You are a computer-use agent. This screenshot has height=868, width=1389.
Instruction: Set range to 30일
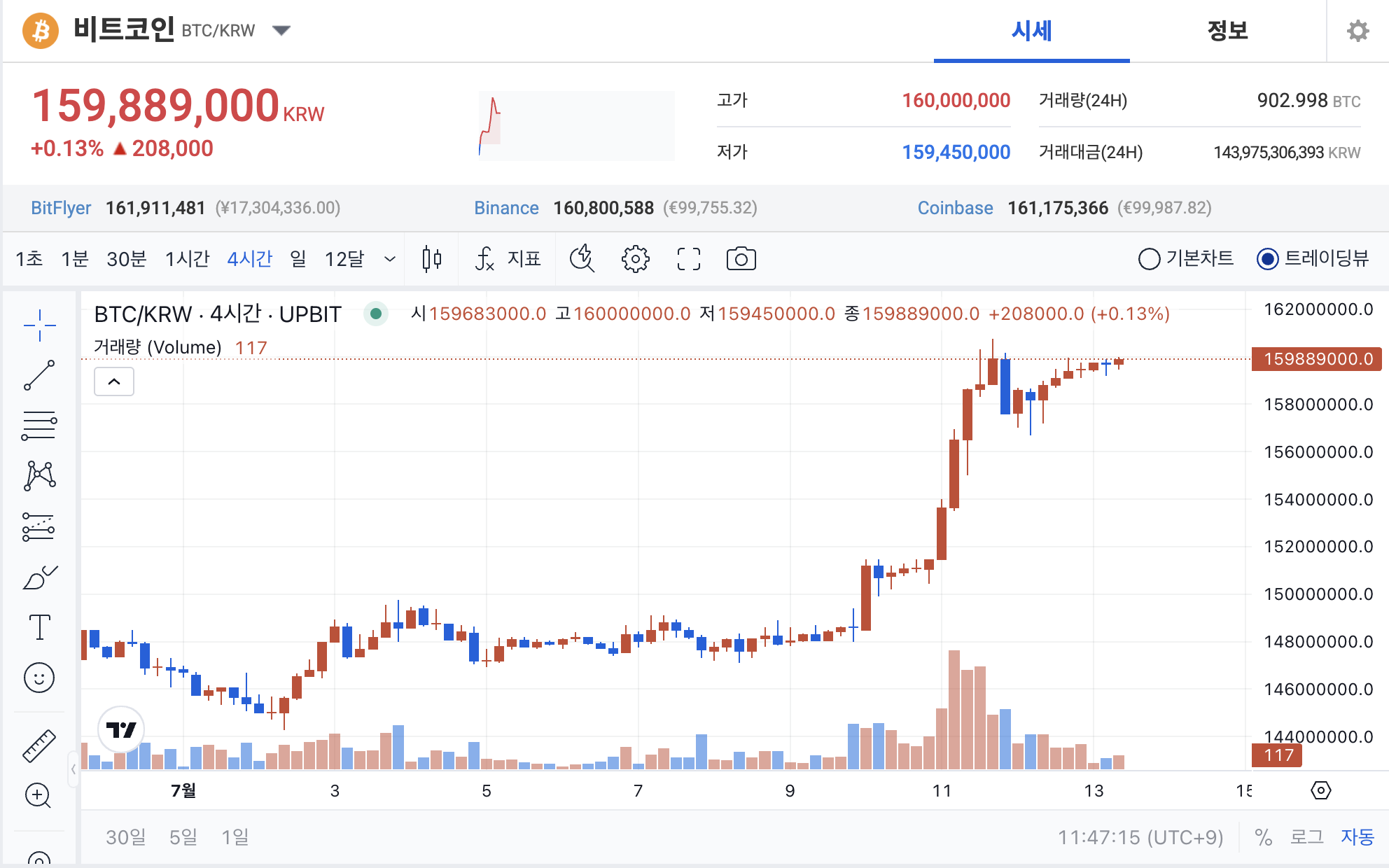(126, 836)
